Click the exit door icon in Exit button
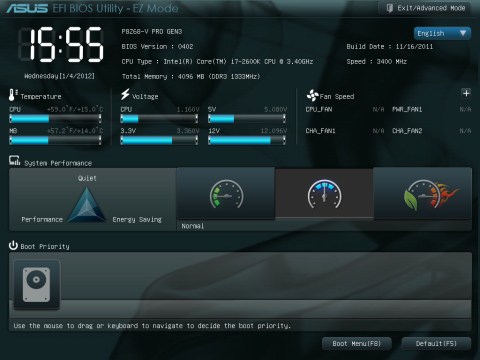The image size is (480, 360). point(389,8)
